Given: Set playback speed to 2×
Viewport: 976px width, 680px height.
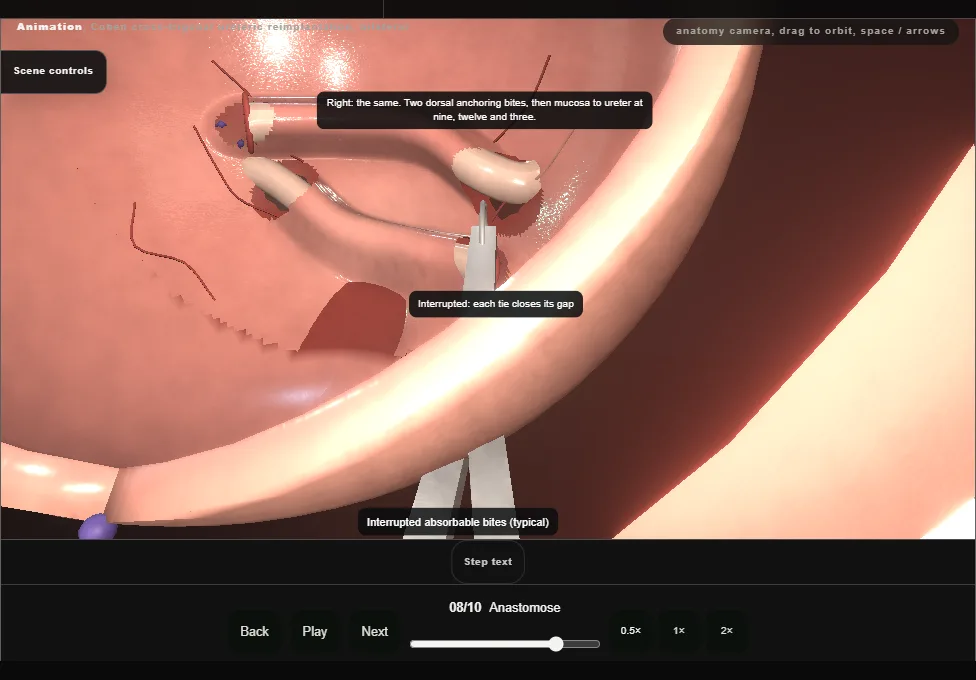Looking at the screenshot, I should coord(726,631).
